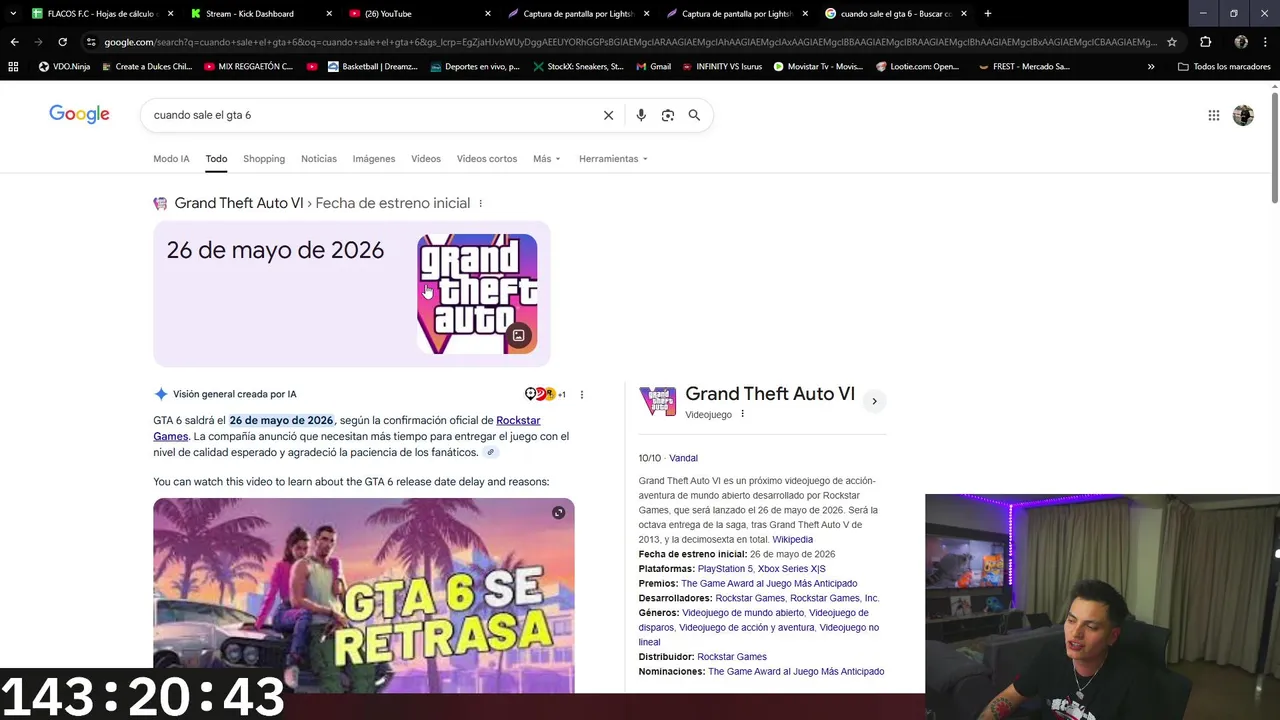Viewport: 1280px width, 720px height.
Task: Play the 'GTA 6 SE RETRASA' video thumbnail
Action: 364,595
